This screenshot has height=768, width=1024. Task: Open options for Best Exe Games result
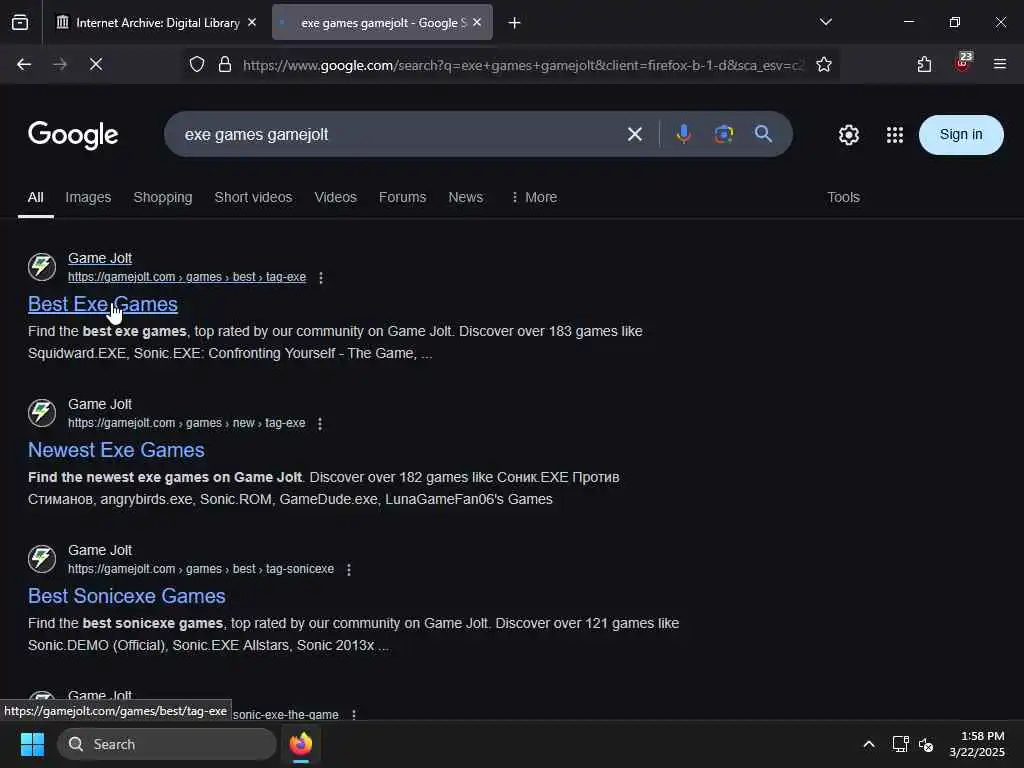click(321, 278)
